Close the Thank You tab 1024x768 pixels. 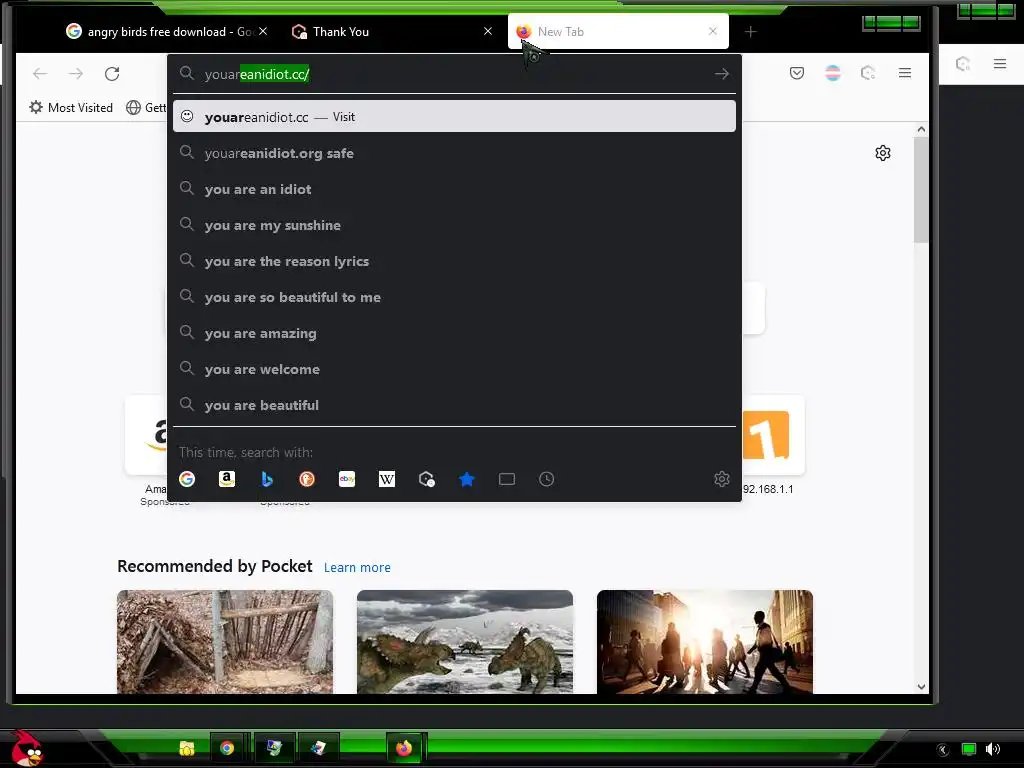pos(488,31)
